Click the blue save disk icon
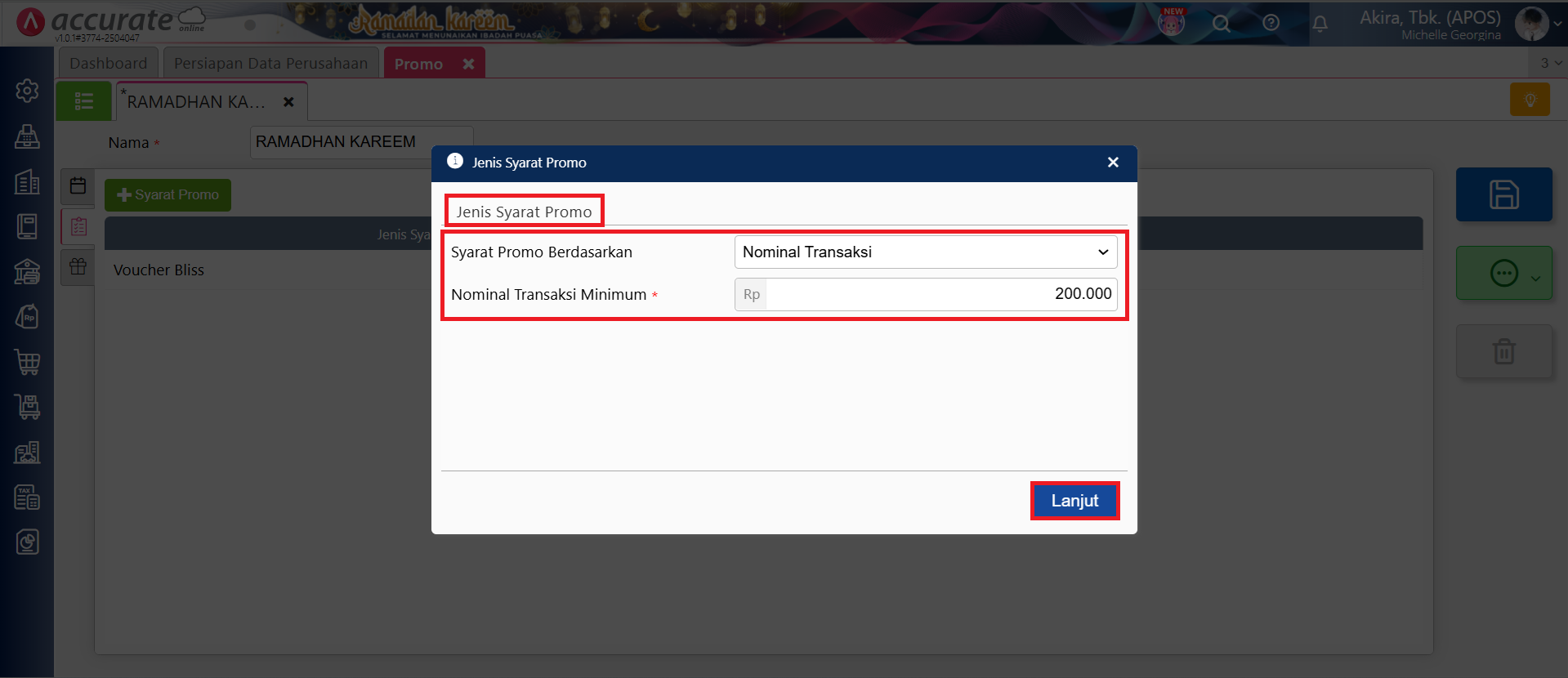 (1503, 194)
